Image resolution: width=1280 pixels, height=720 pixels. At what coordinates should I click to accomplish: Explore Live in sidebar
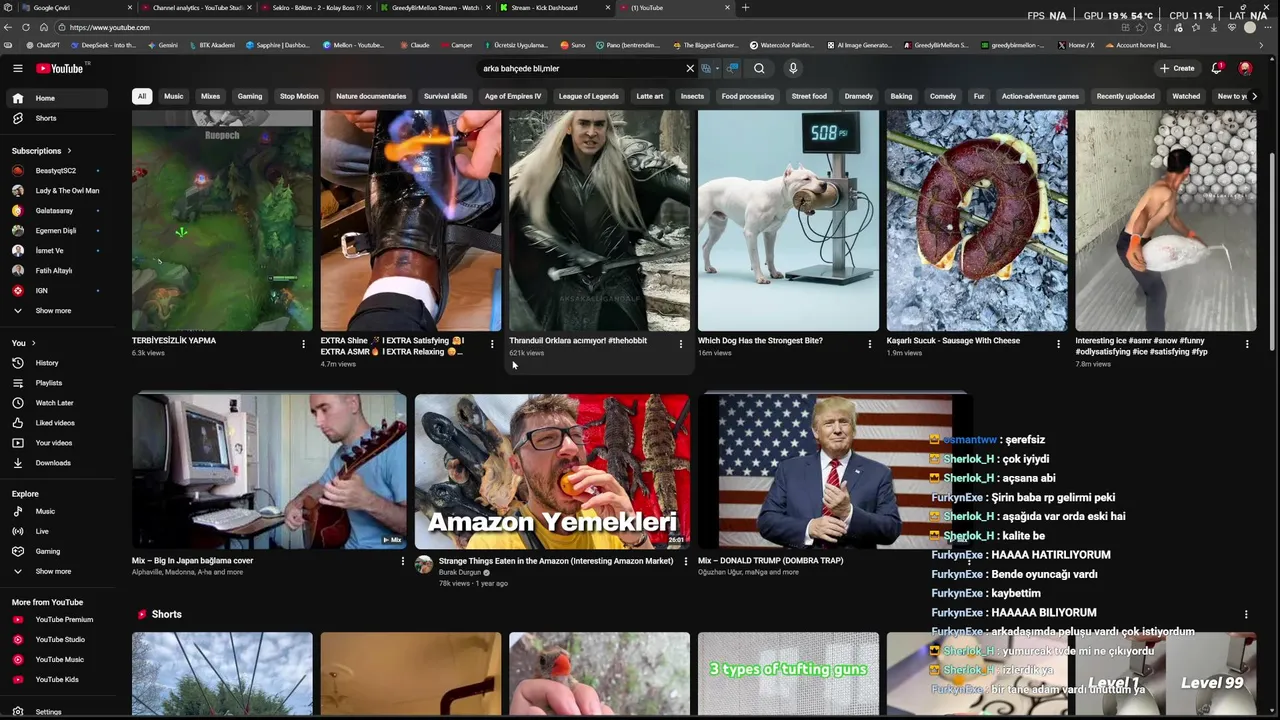[59, 531]
